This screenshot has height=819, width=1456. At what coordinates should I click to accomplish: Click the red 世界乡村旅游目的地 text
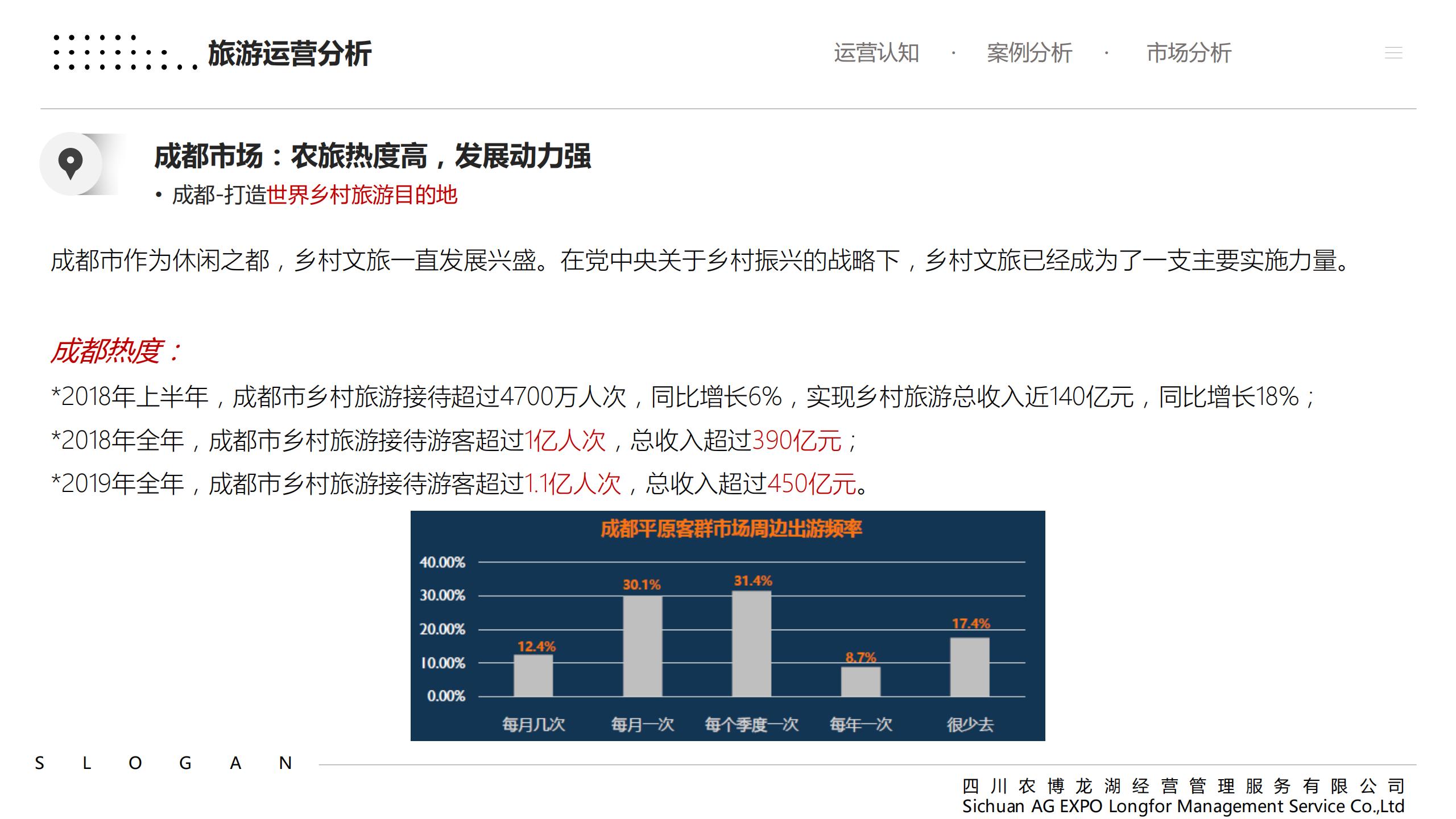coord(362,195)
